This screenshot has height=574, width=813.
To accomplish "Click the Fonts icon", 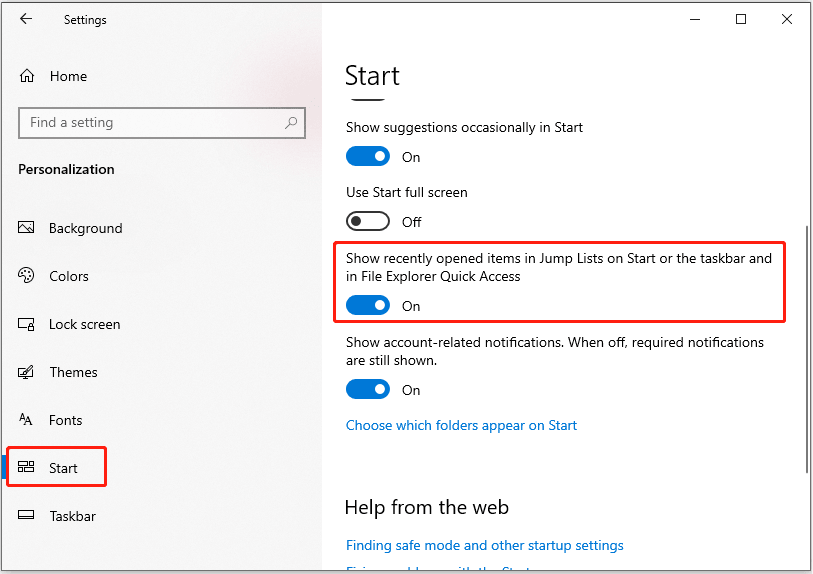I will click(x=26, y=419).
